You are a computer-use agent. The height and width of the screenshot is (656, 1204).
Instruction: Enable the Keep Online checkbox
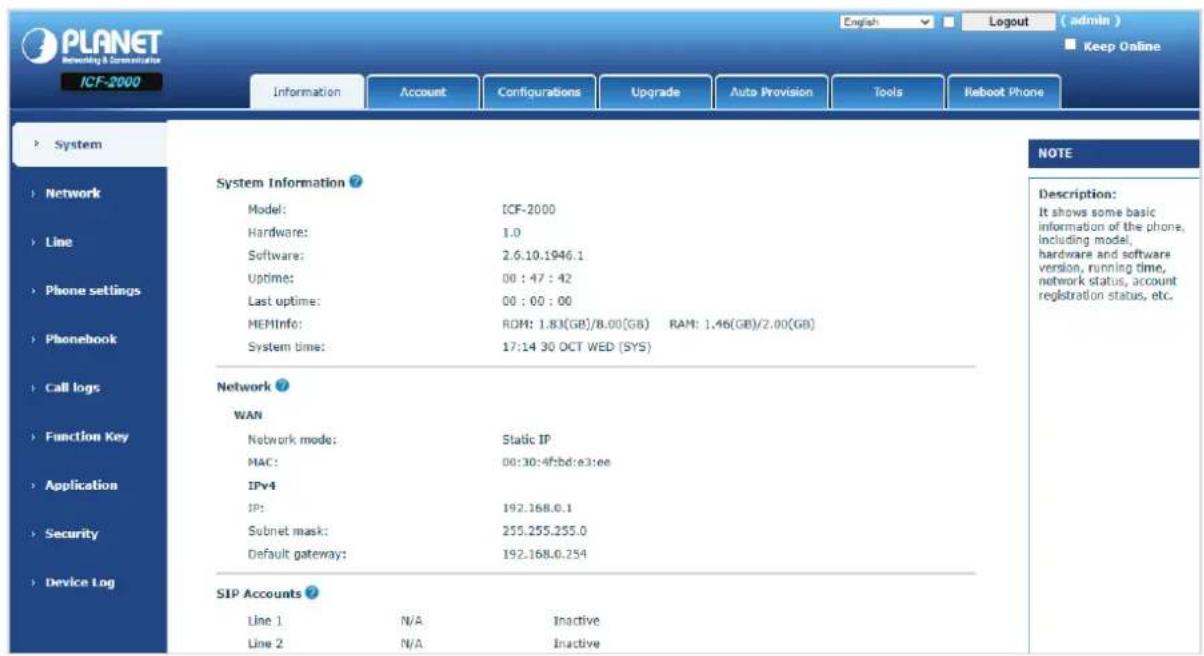pos(1070,46)
